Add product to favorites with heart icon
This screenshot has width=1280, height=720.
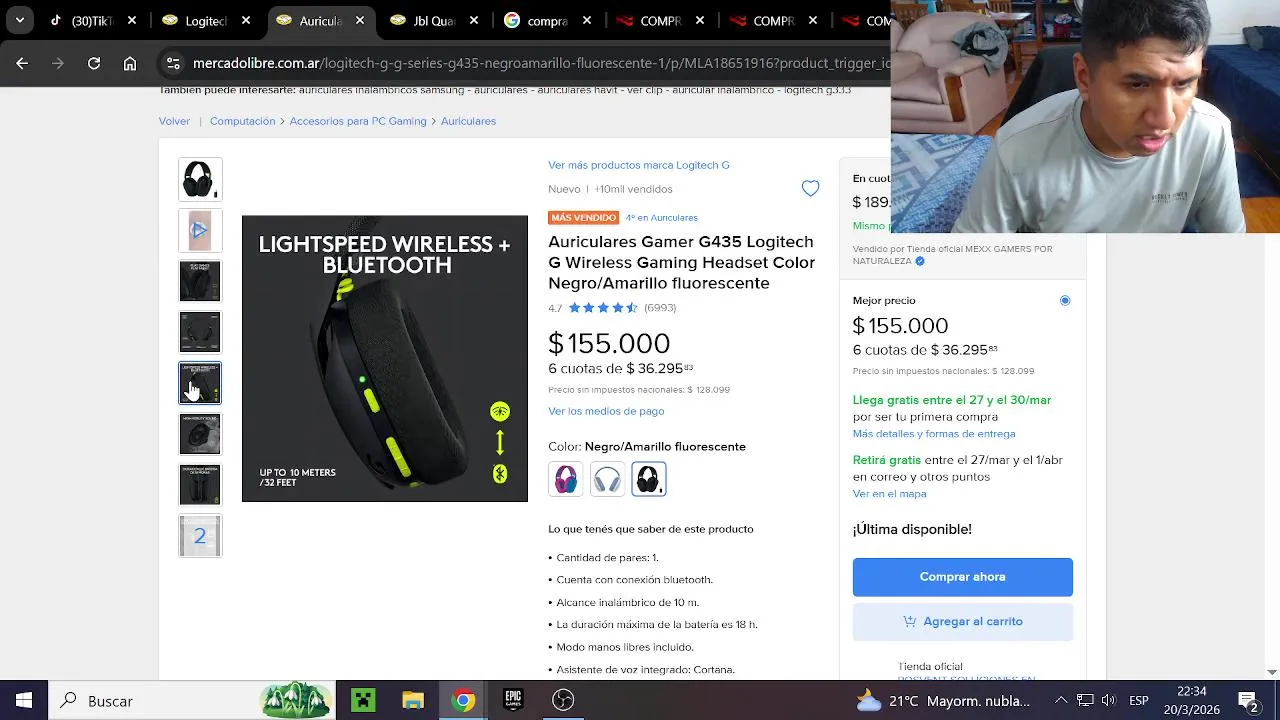click(x=810, y=188)
